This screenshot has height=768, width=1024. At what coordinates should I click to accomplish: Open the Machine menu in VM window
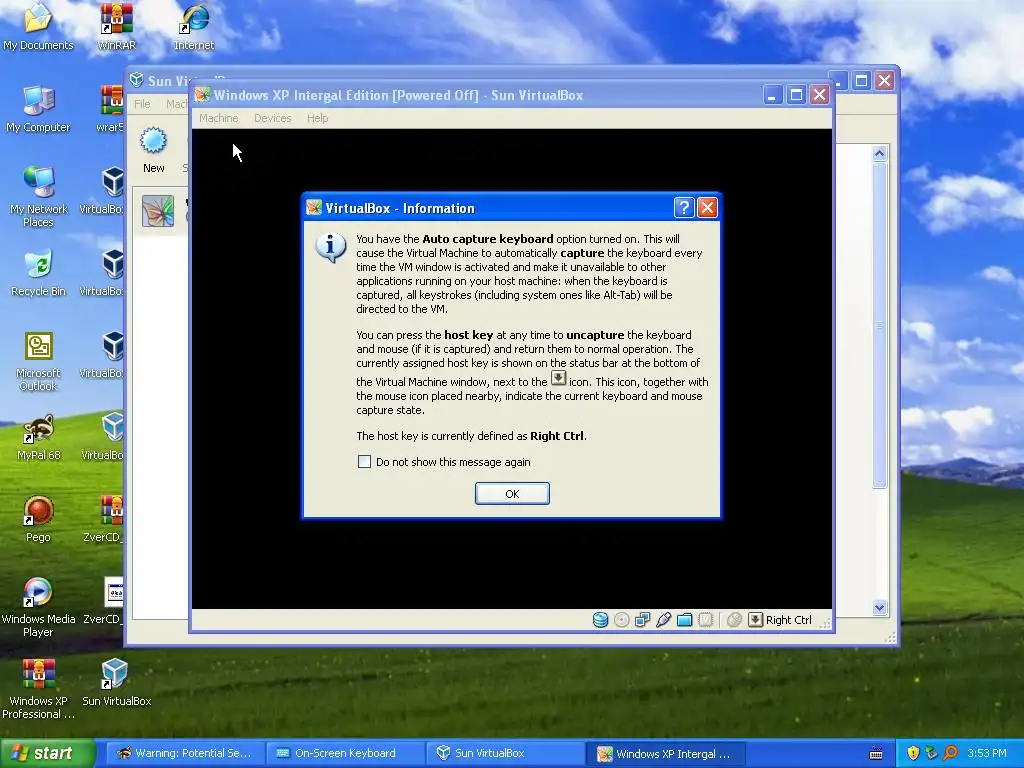pos(218,118)
